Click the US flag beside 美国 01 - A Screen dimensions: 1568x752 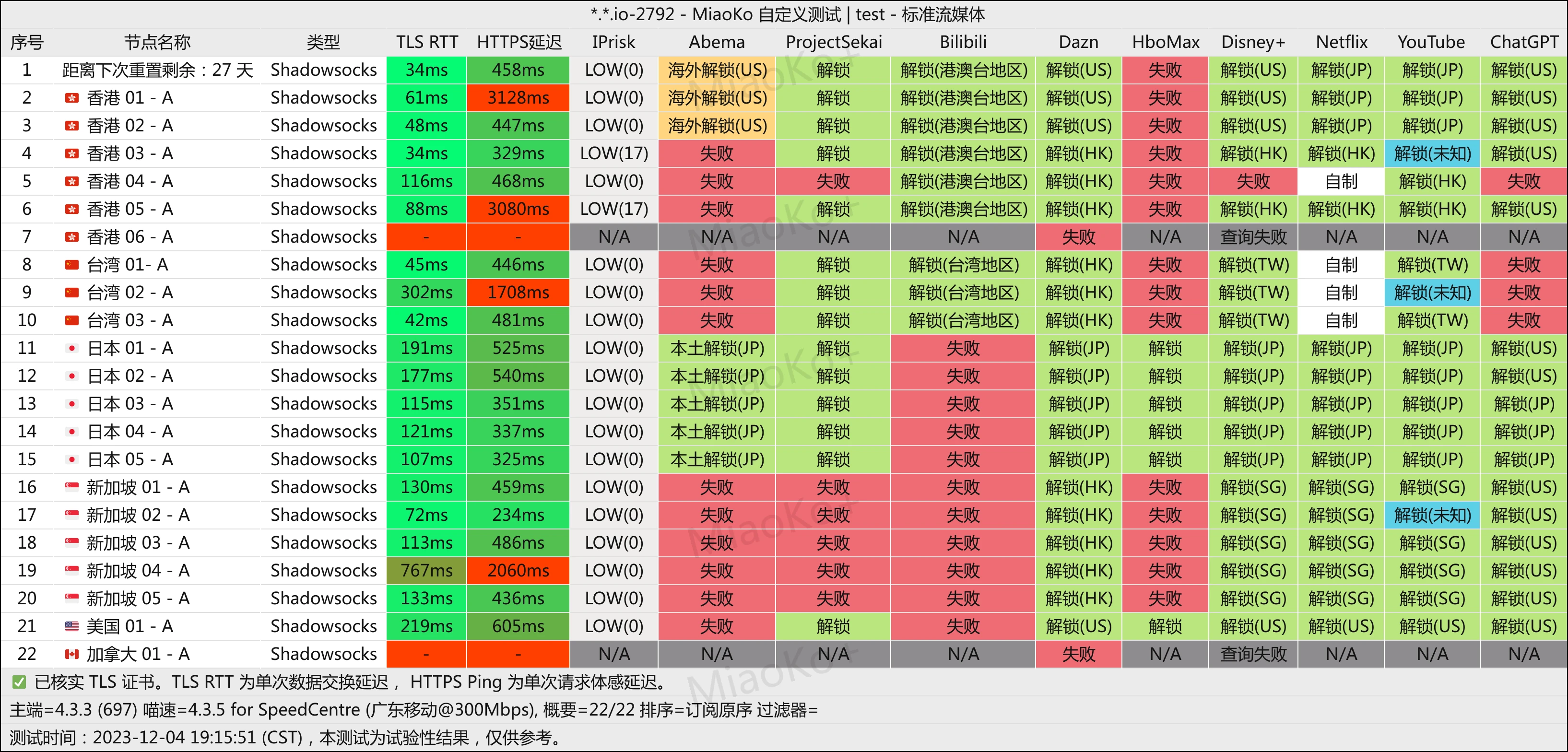(x=72, y=626)
